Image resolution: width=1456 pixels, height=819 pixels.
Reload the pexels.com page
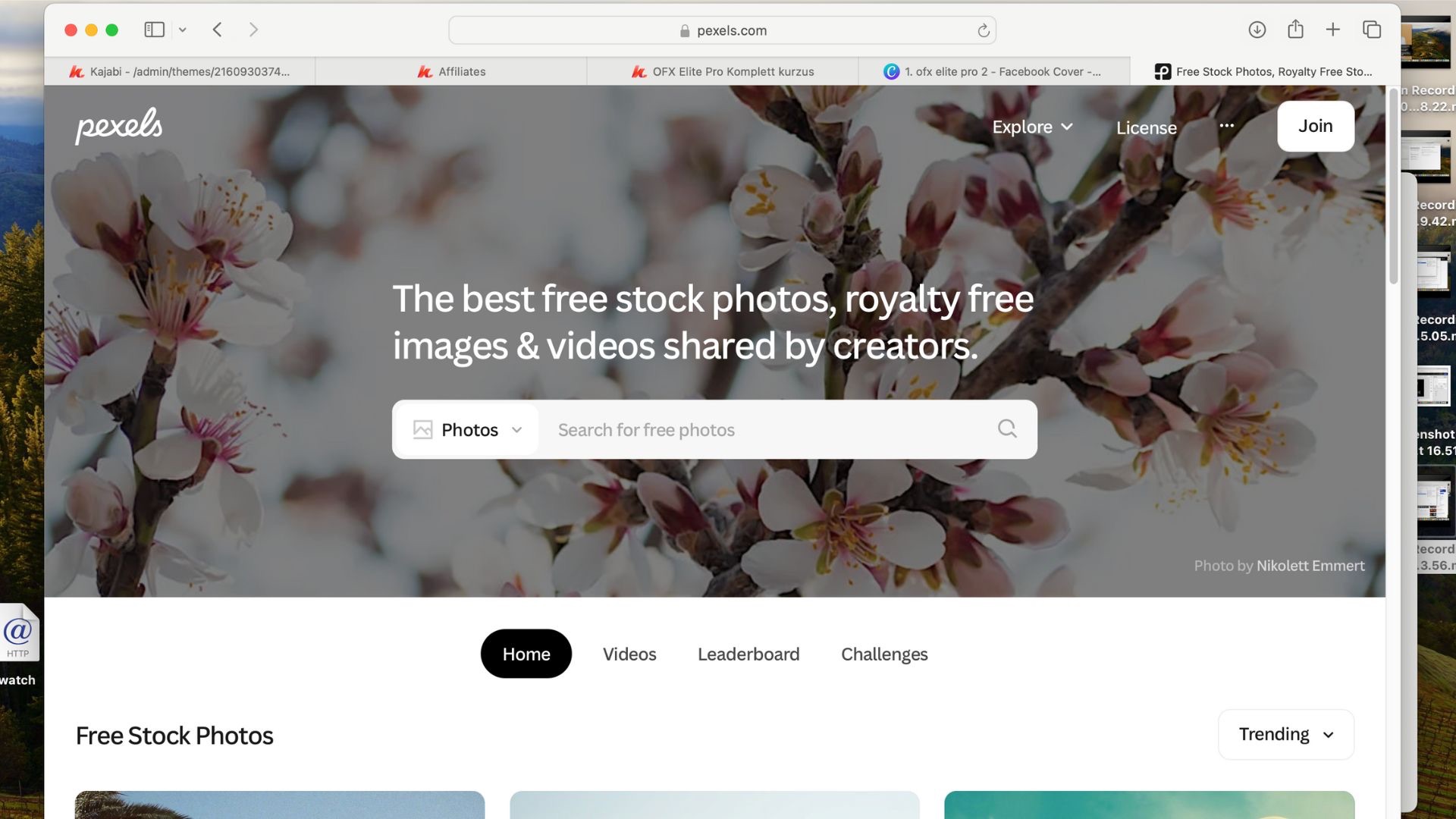pos(984,30)
